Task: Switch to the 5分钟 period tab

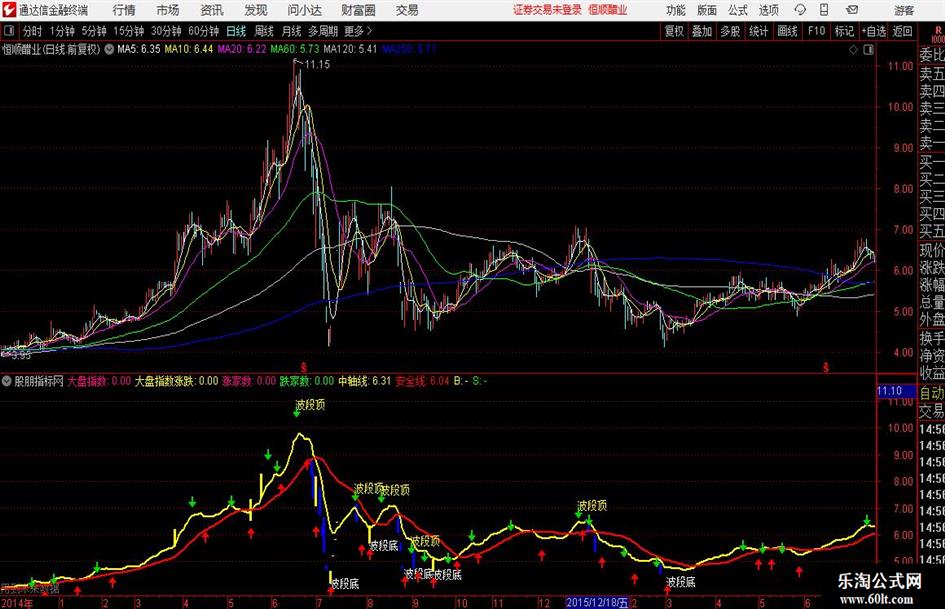Action: tap(94, 31)
